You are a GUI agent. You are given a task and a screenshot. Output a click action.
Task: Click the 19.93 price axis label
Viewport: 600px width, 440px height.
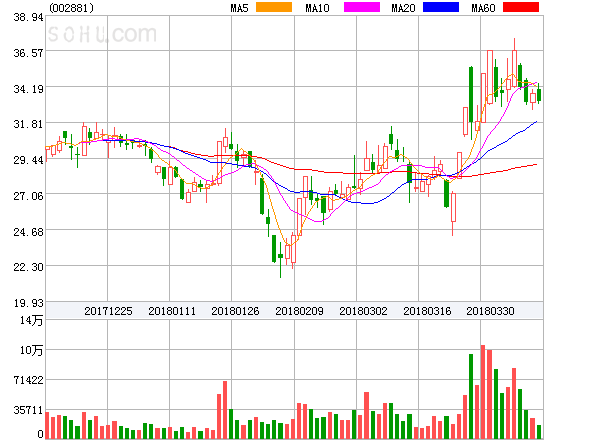point(28,303)
